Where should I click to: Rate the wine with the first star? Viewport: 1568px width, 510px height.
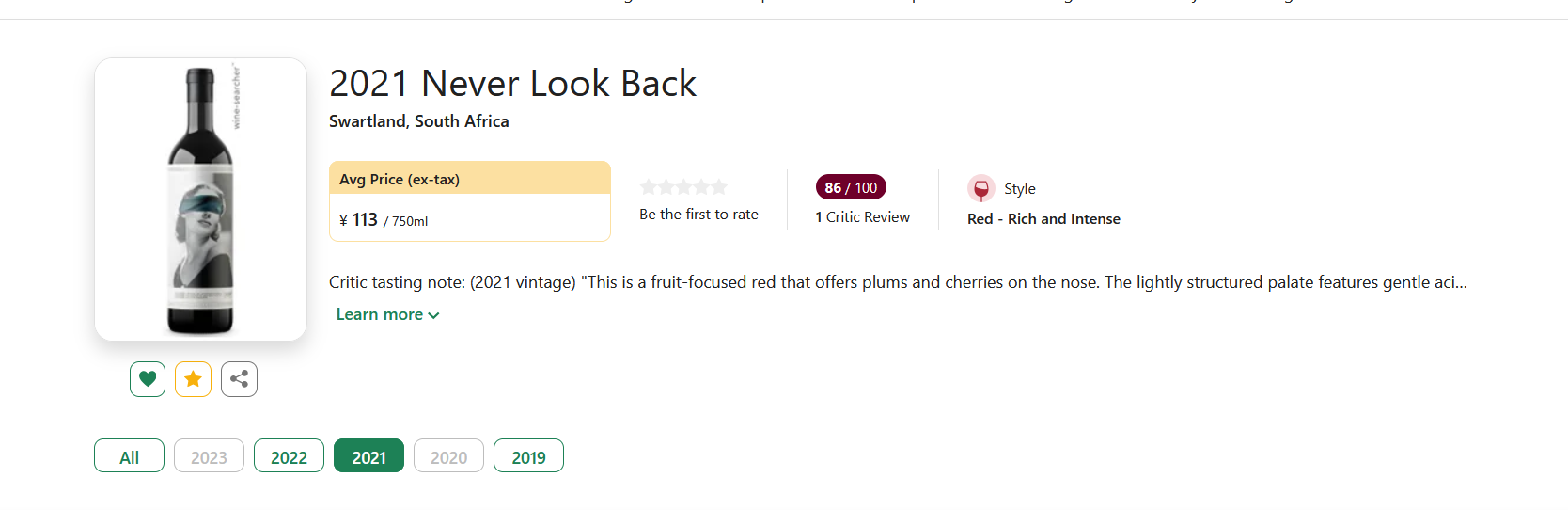coord(648,187)
